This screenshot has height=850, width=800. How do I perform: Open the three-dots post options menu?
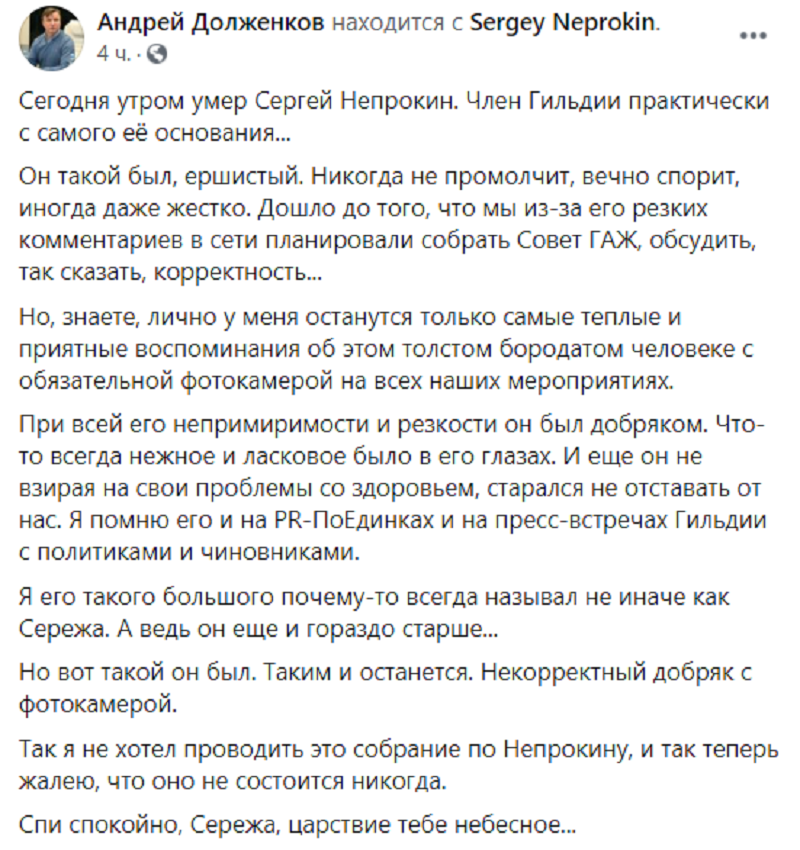753,36
